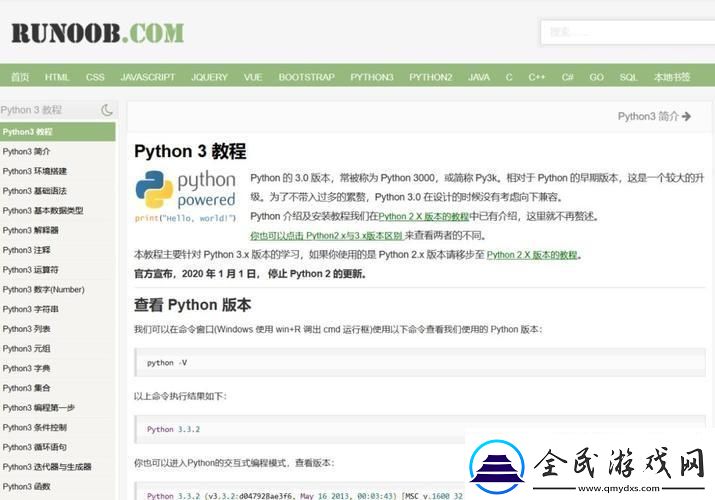Click the search input field
The height and width of the screenshot is (500, 715).
click(x=627, y=32)
